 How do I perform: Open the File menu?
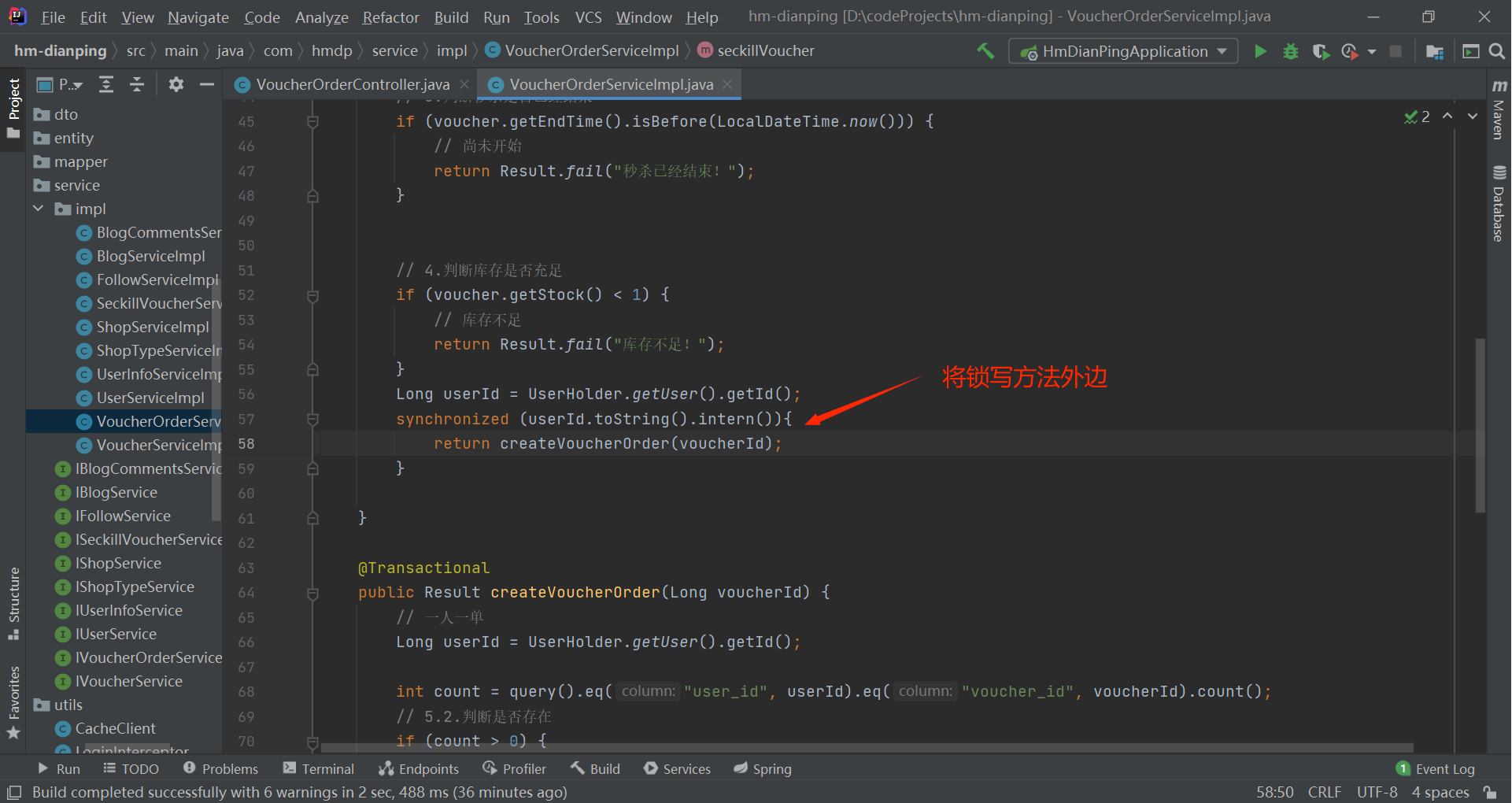click(53, 17)
